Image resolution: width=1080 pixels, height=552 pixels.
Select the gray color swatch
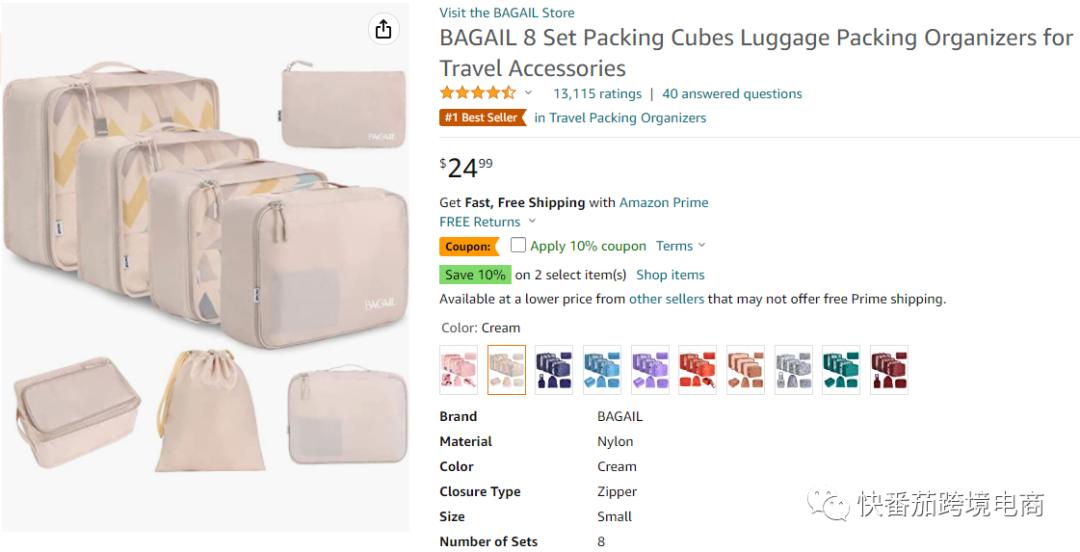(x=794, y=370)
